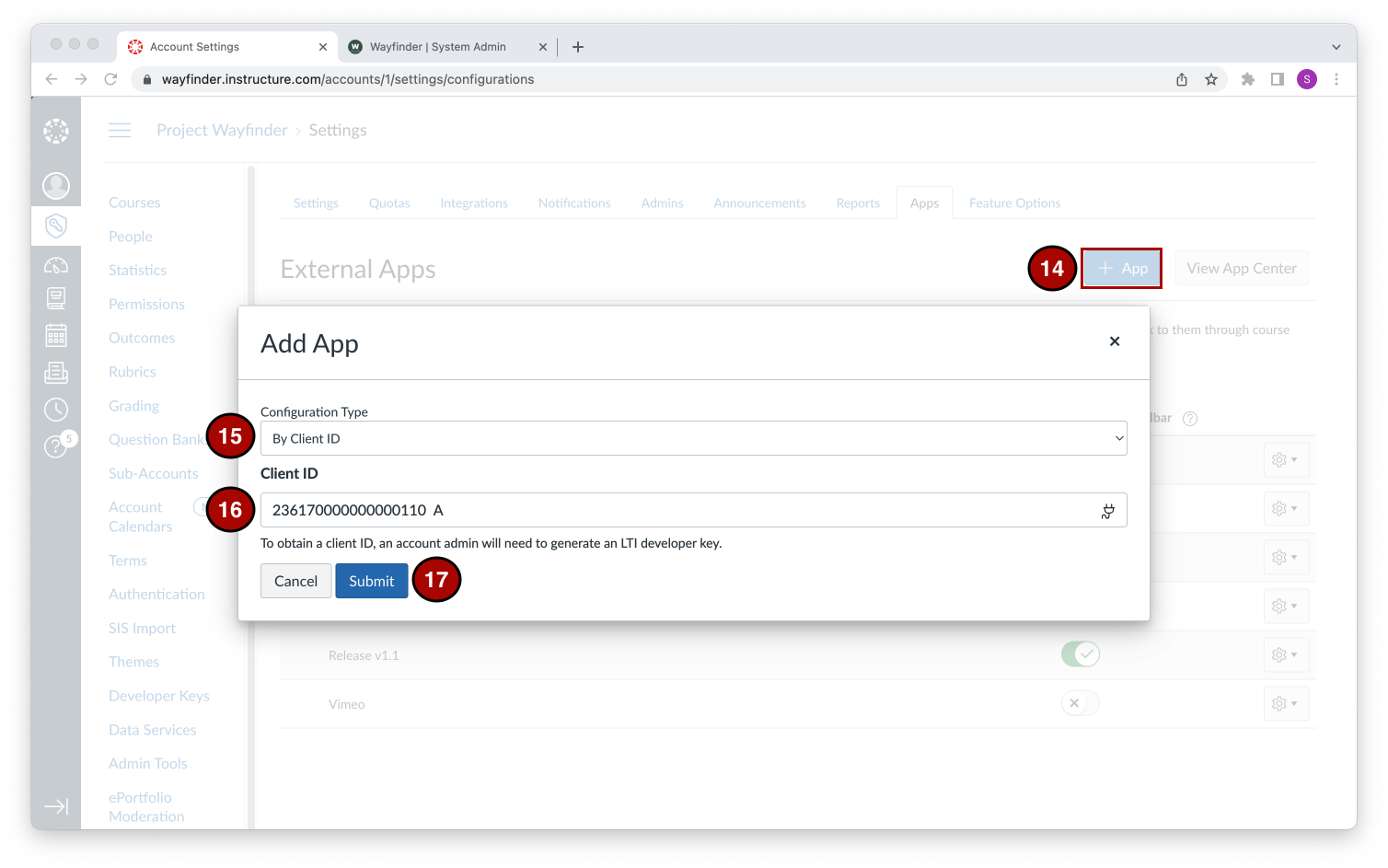The height and width of the screenshot is (868, 1388).
Task: Open the Data Services link
Action: 153,730
